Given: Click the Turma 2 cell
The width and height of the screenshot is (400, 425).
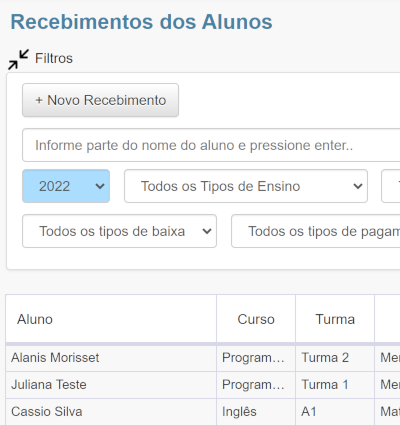Looking at the screenshot, I should pos(335,358).
